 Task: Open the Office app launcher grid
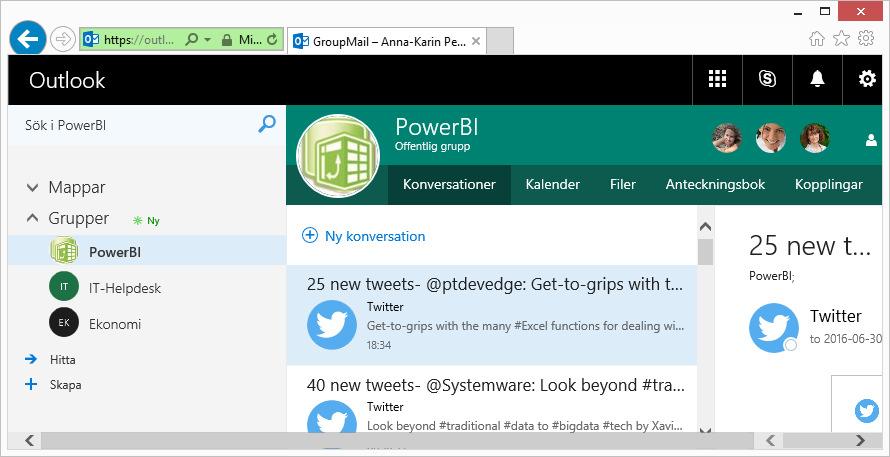tap(717, 79)
